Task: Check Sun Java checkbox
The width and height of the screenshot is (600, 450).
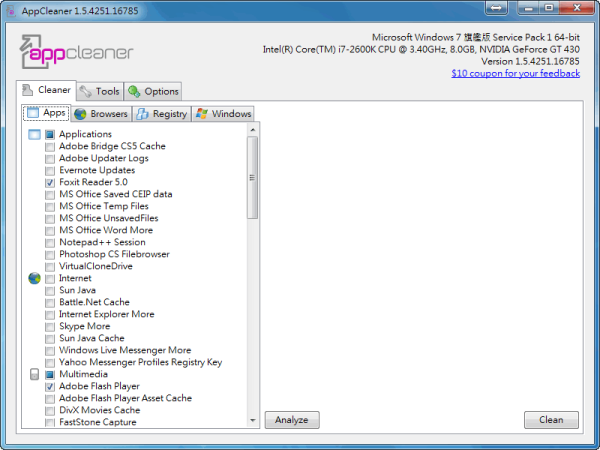Action: [x=50, y=290]
